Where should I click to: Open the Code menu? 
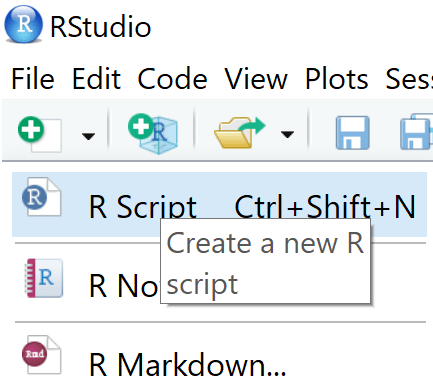(172, 79)
